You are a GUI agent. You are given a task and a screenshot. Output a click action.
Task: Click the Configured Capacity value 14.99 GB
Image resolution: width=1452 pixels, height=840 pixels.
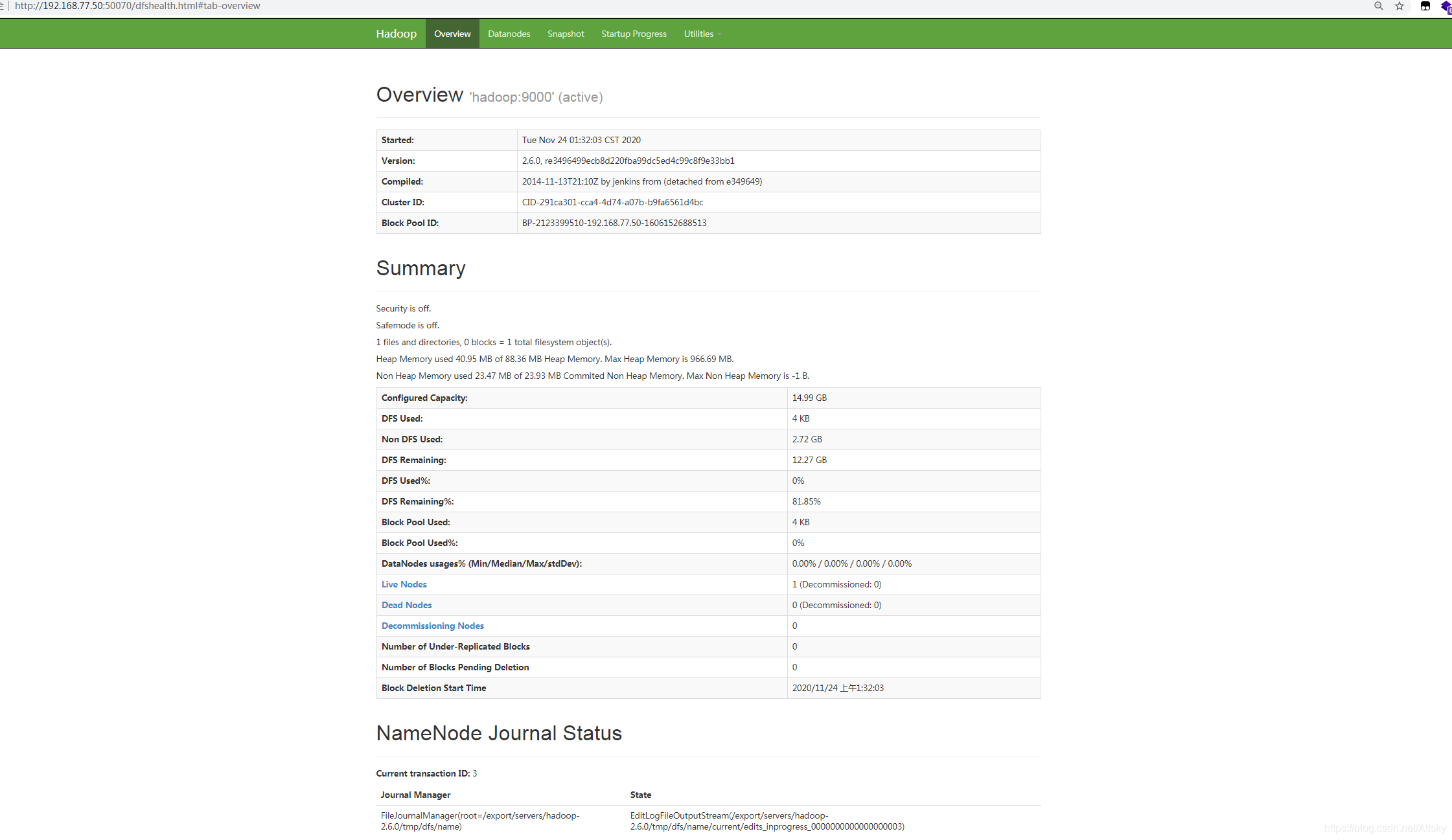(809, 398)
